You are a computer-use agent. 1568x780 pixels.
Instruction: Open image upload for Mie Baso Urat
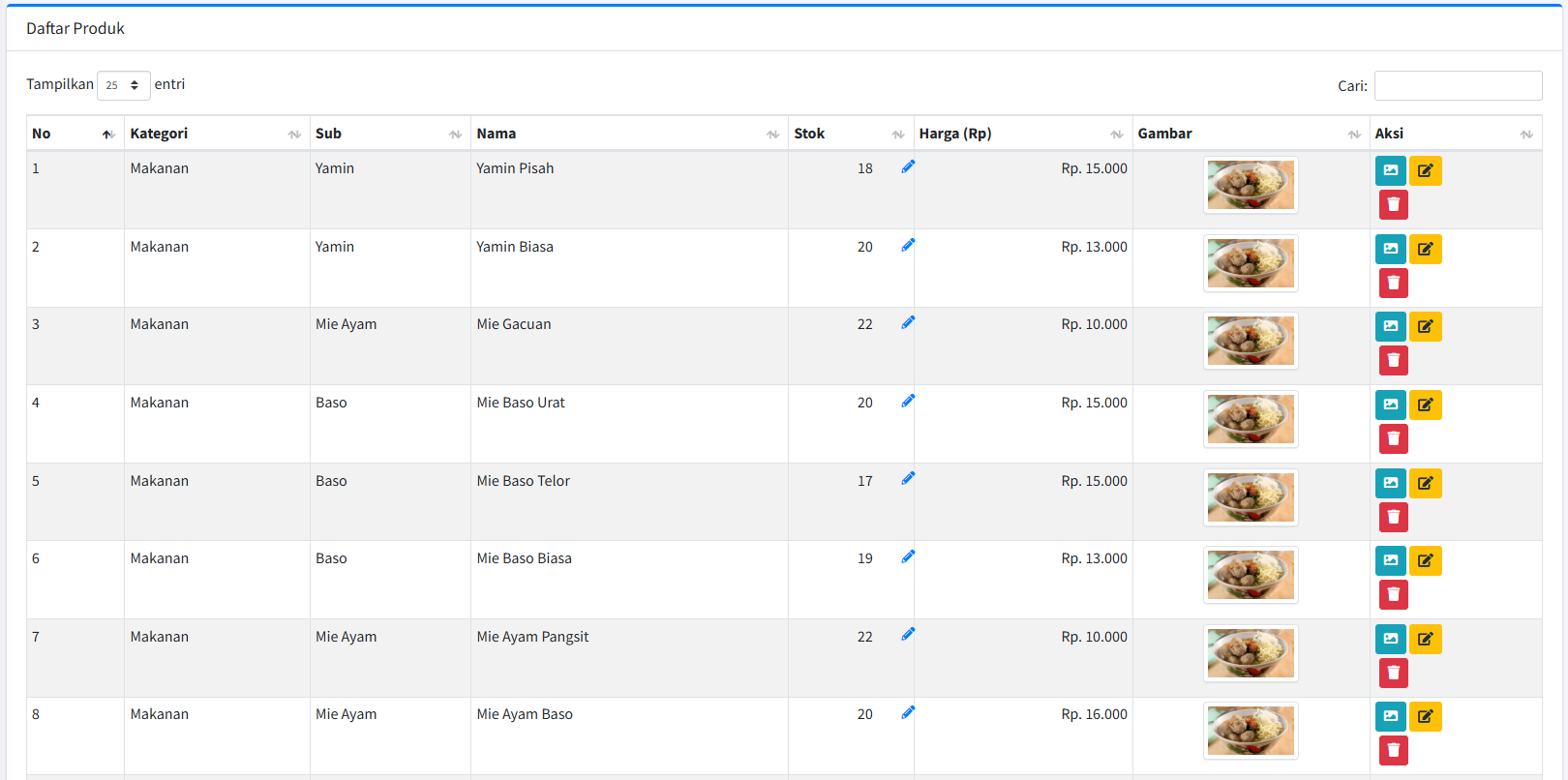click(x=1390, y=405)
